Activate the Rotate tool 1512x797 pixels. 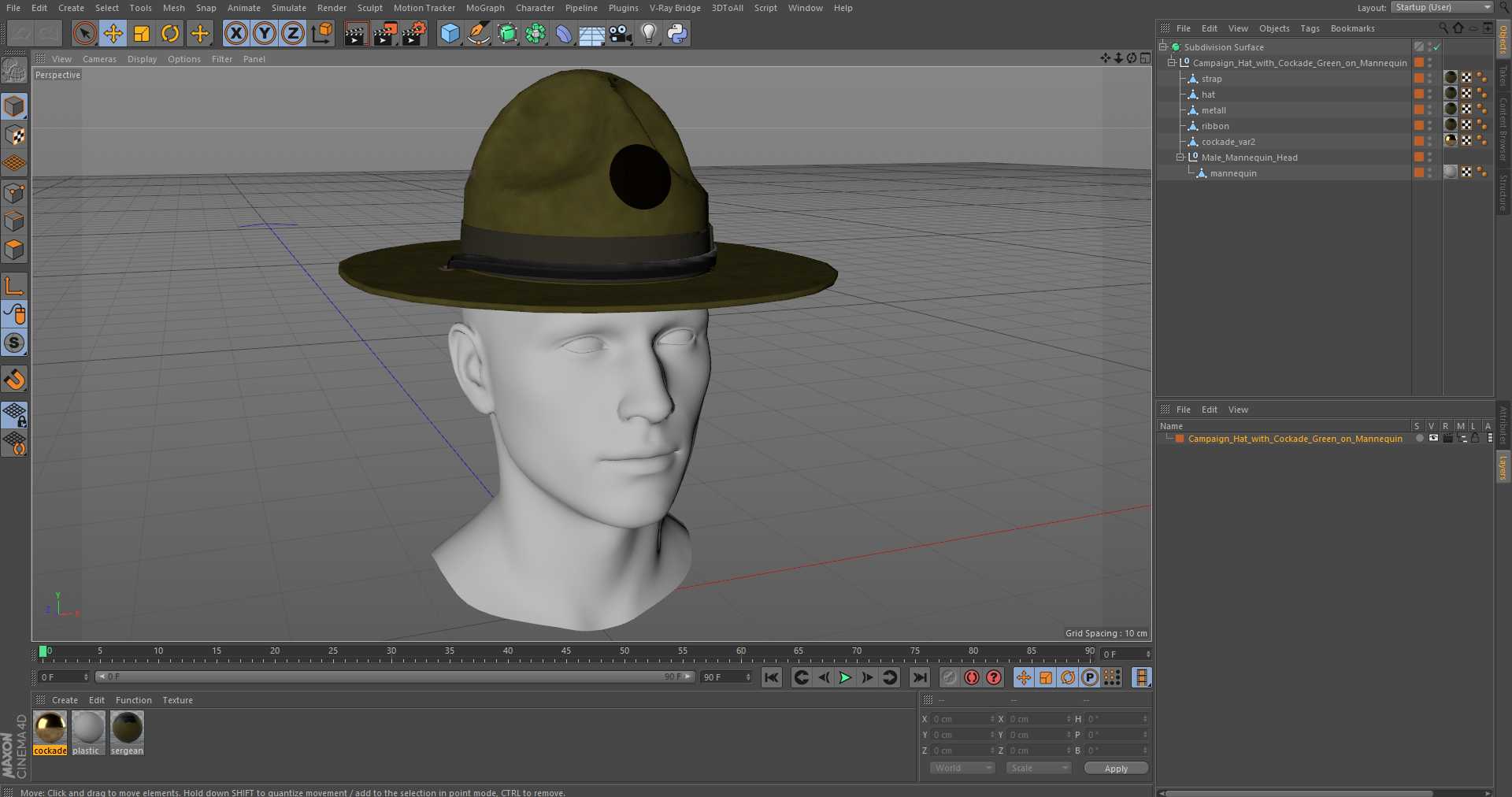[170, 33]
